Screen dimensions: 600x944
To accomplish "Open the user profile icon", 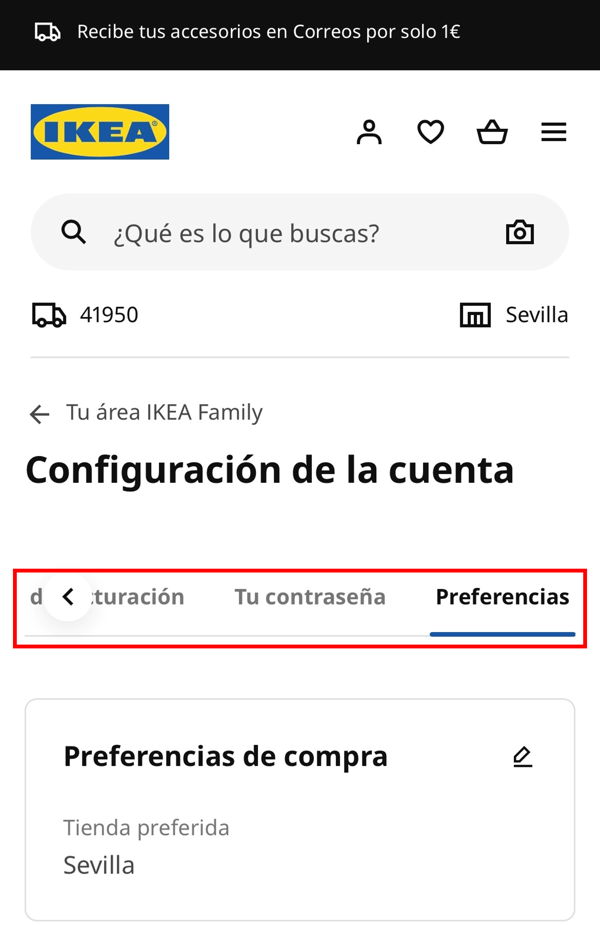I will pyautogui.click(x=369, y=132).
